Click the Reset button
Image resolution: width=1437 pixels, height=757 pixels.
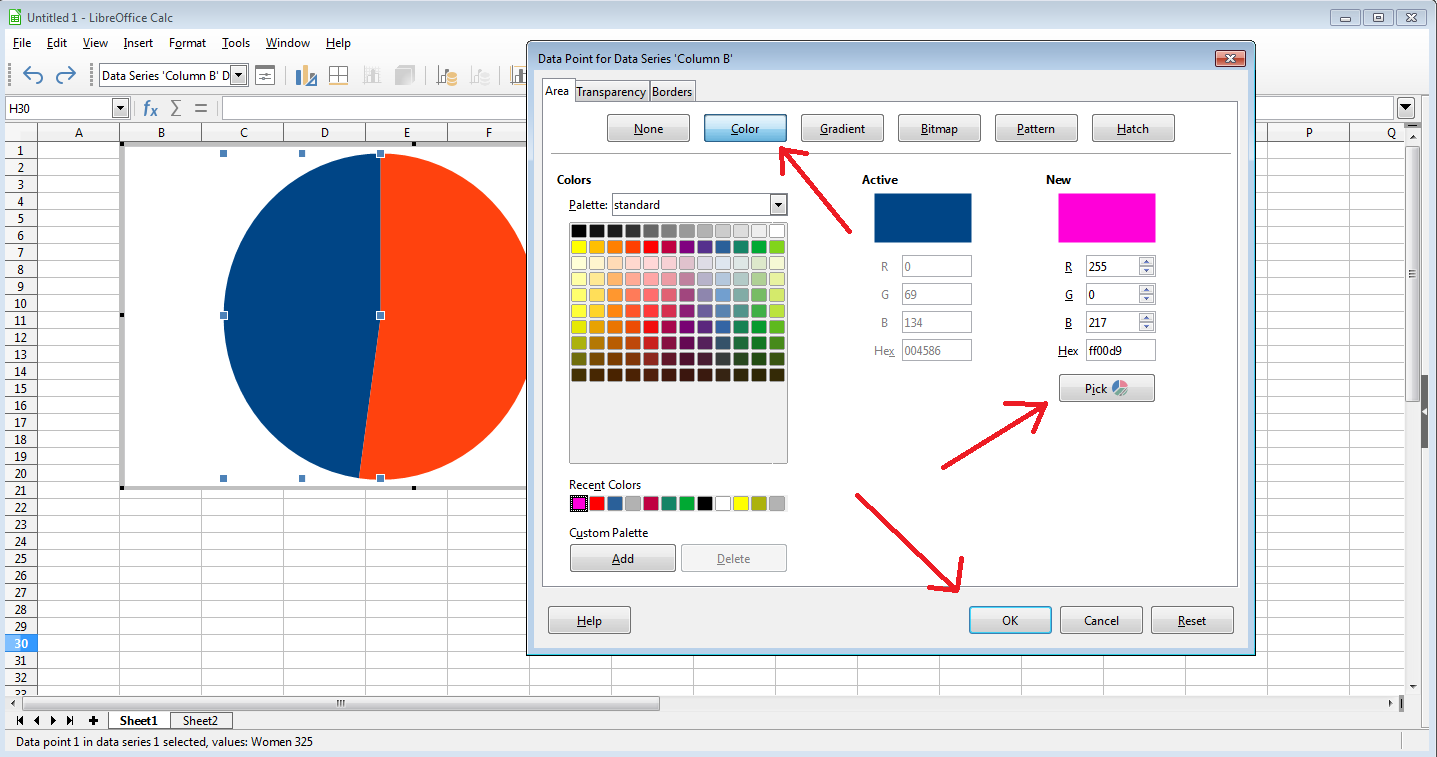click(x=1192, y=620)
